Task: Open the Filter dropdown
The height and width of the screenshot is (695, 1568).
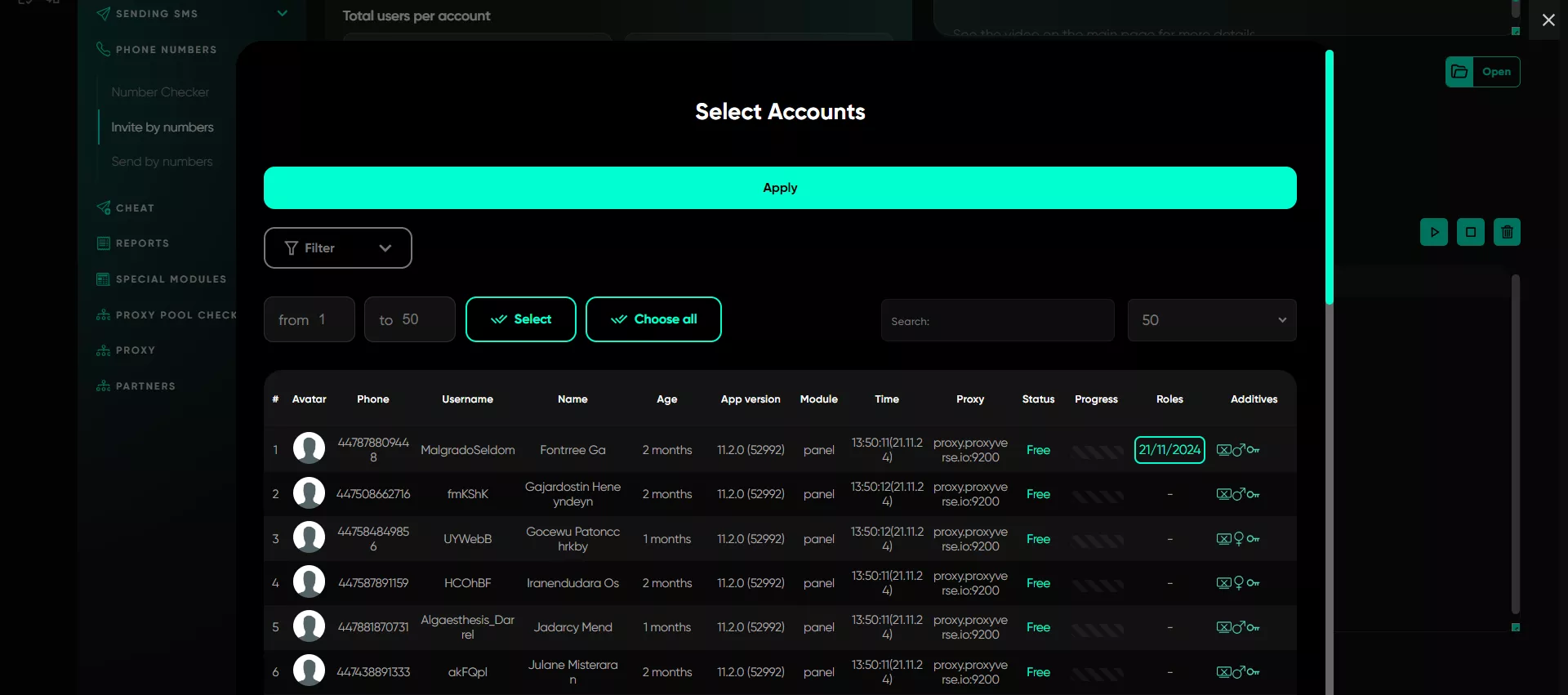Action: [337, 247]
